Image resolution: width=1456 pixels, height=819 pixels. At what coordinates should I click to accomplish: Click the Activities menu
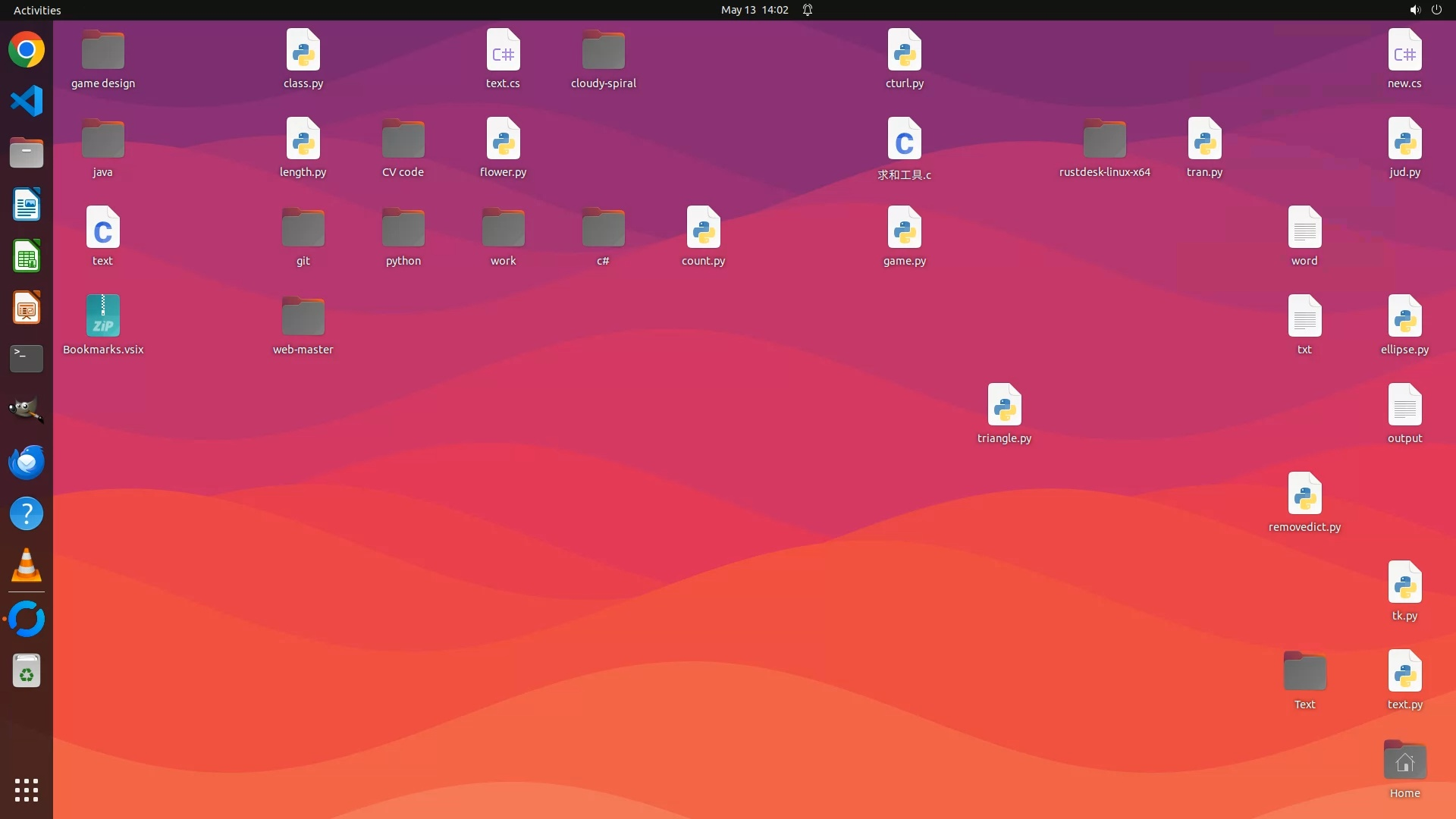(37, 10)
